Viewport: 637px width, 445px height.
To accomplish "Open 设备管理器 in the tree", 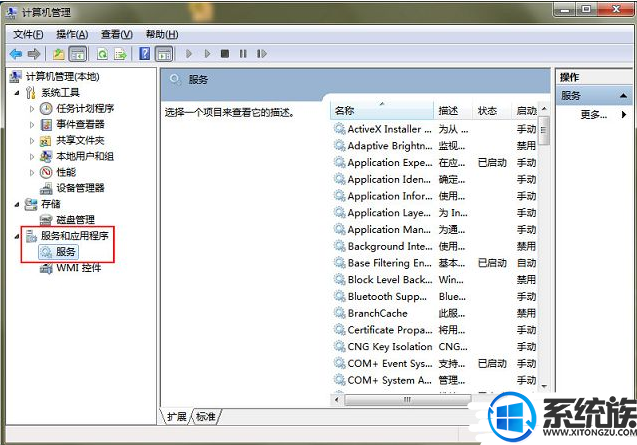I will 80,188.
